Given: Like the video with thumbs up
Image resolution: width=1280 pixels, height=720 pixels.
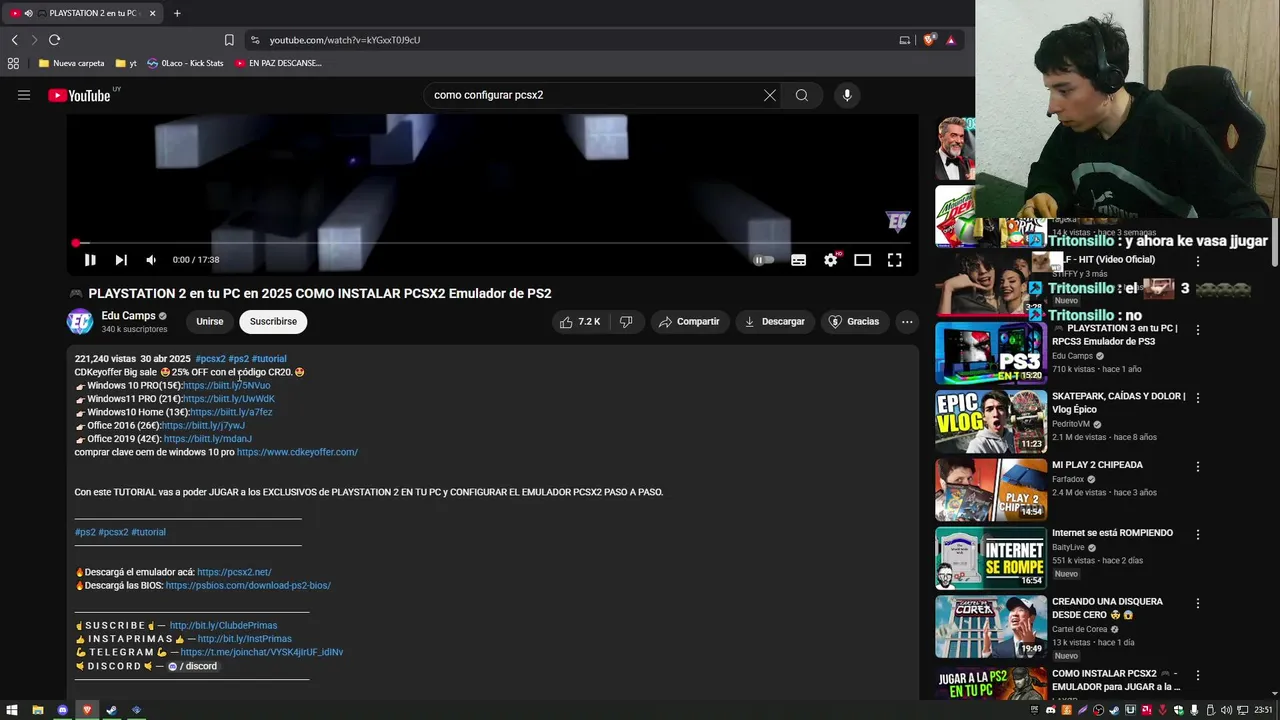Looking at the screenshot, I should 580,322.
